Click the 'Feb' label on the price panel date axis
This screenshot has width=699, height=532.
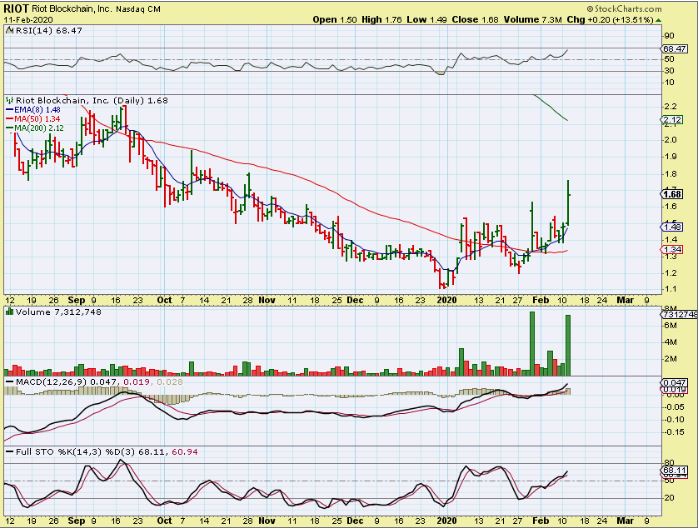coord(540,300)
